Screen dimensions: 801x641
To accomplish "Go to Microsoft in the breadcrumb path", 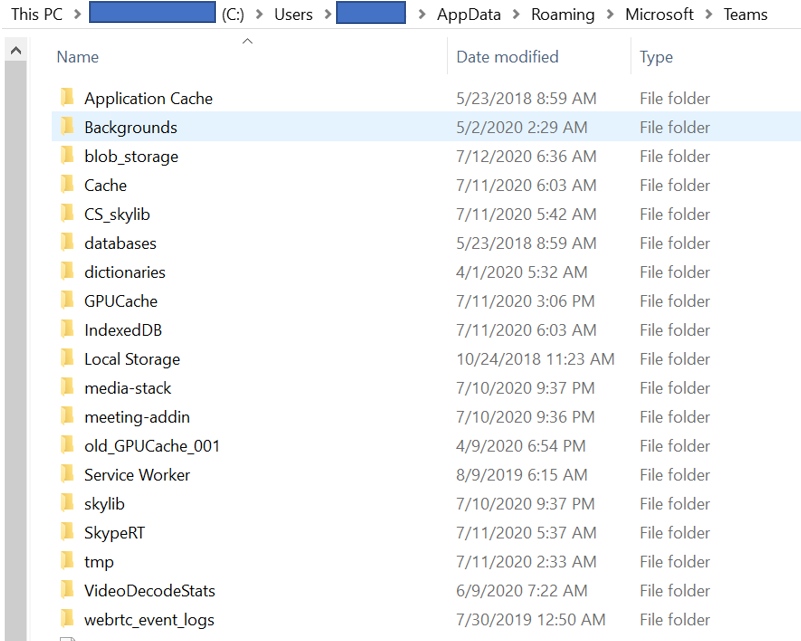I will pyautogui.click(x=659, y=14).
